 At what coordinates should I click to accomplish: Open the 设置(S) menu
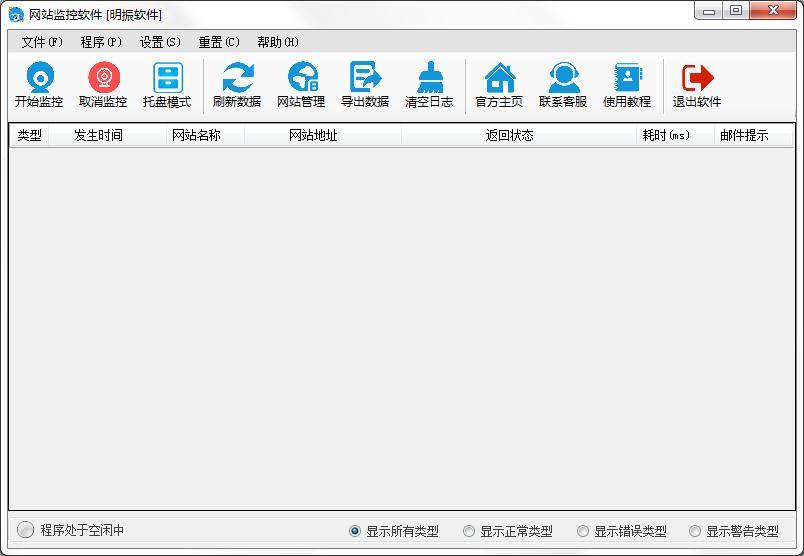click(160, 42)
